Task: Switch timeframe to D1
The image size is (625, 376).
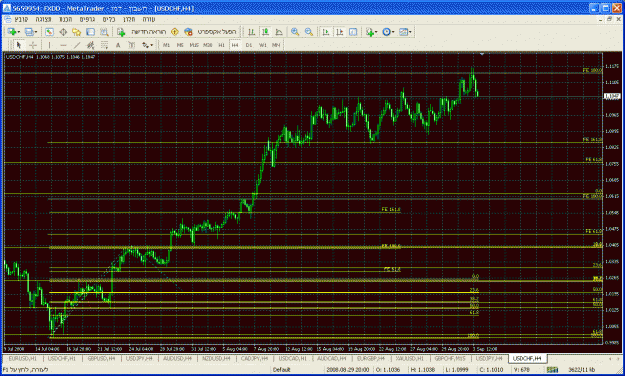Action: [x=249, y=45]
